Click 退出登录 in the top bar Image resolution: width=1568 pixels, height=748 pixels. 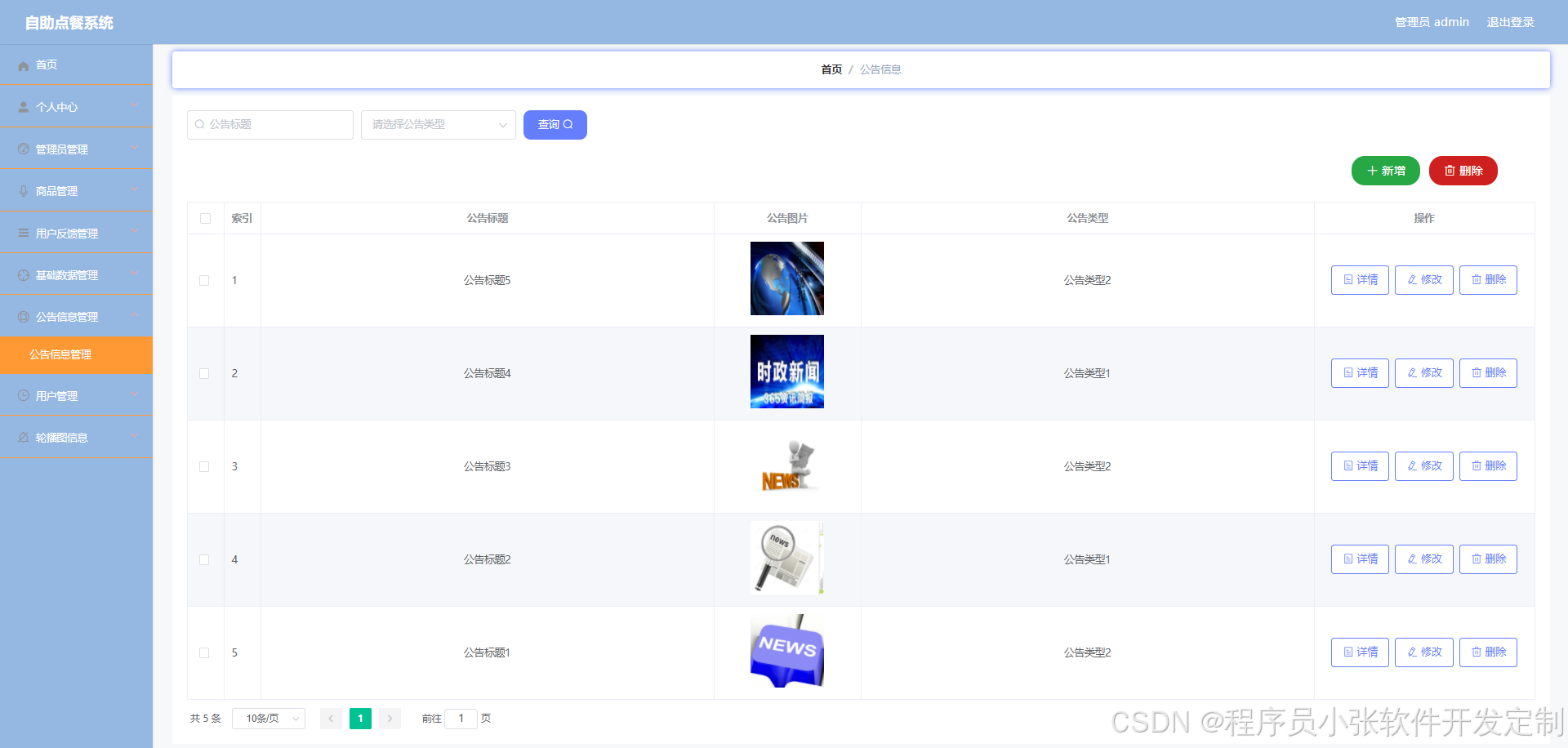(x=1510, y=22)
